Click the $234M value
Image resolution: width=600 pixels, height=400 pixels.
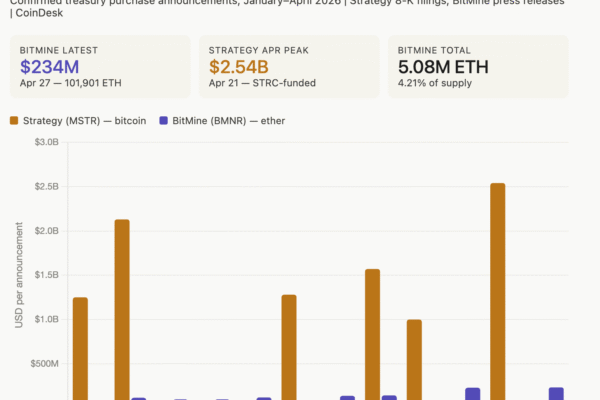pyautogui.click(x=49, y=67)
